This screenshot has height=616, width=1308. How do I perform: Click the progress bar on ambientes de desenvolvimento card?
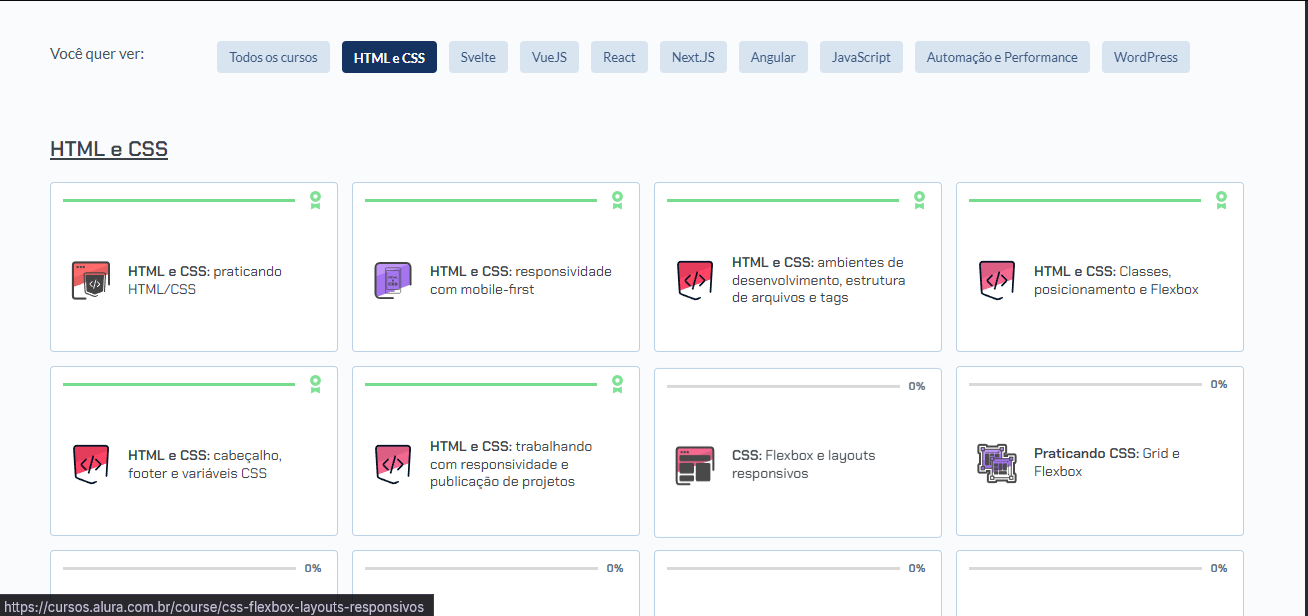783,200
